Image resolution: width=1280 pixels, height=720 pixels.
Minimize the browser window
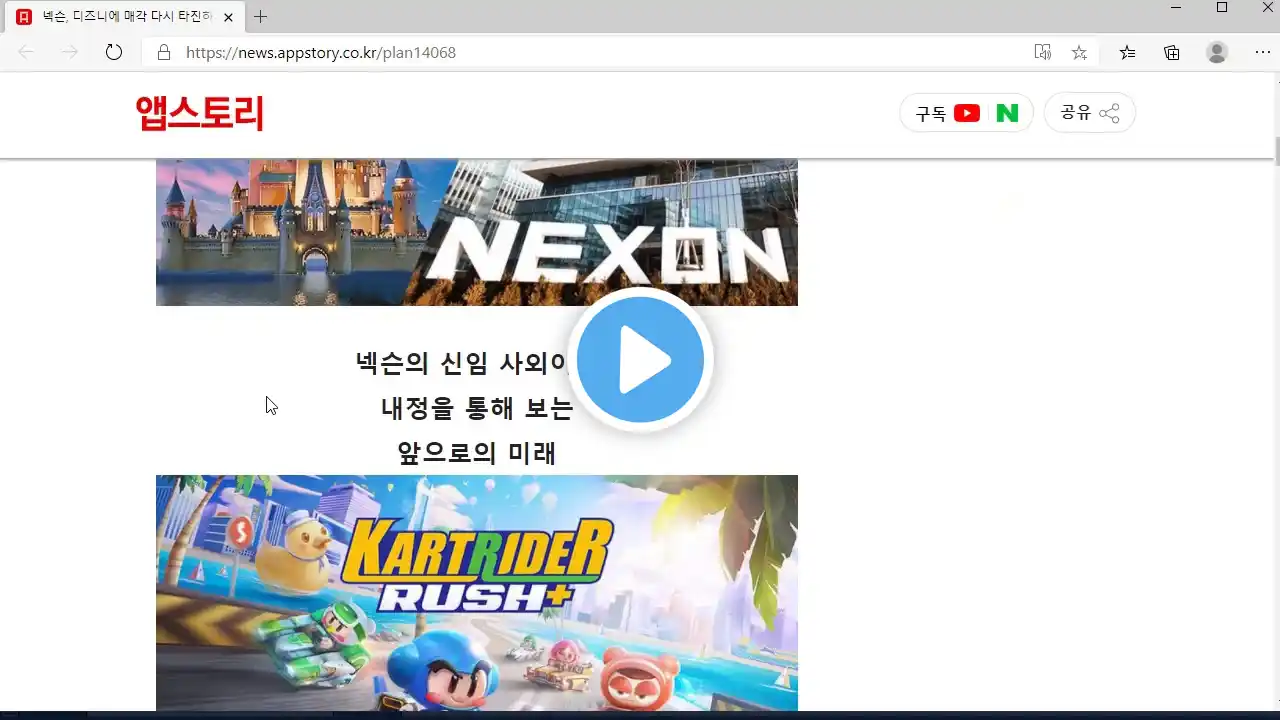point(1176,8)
